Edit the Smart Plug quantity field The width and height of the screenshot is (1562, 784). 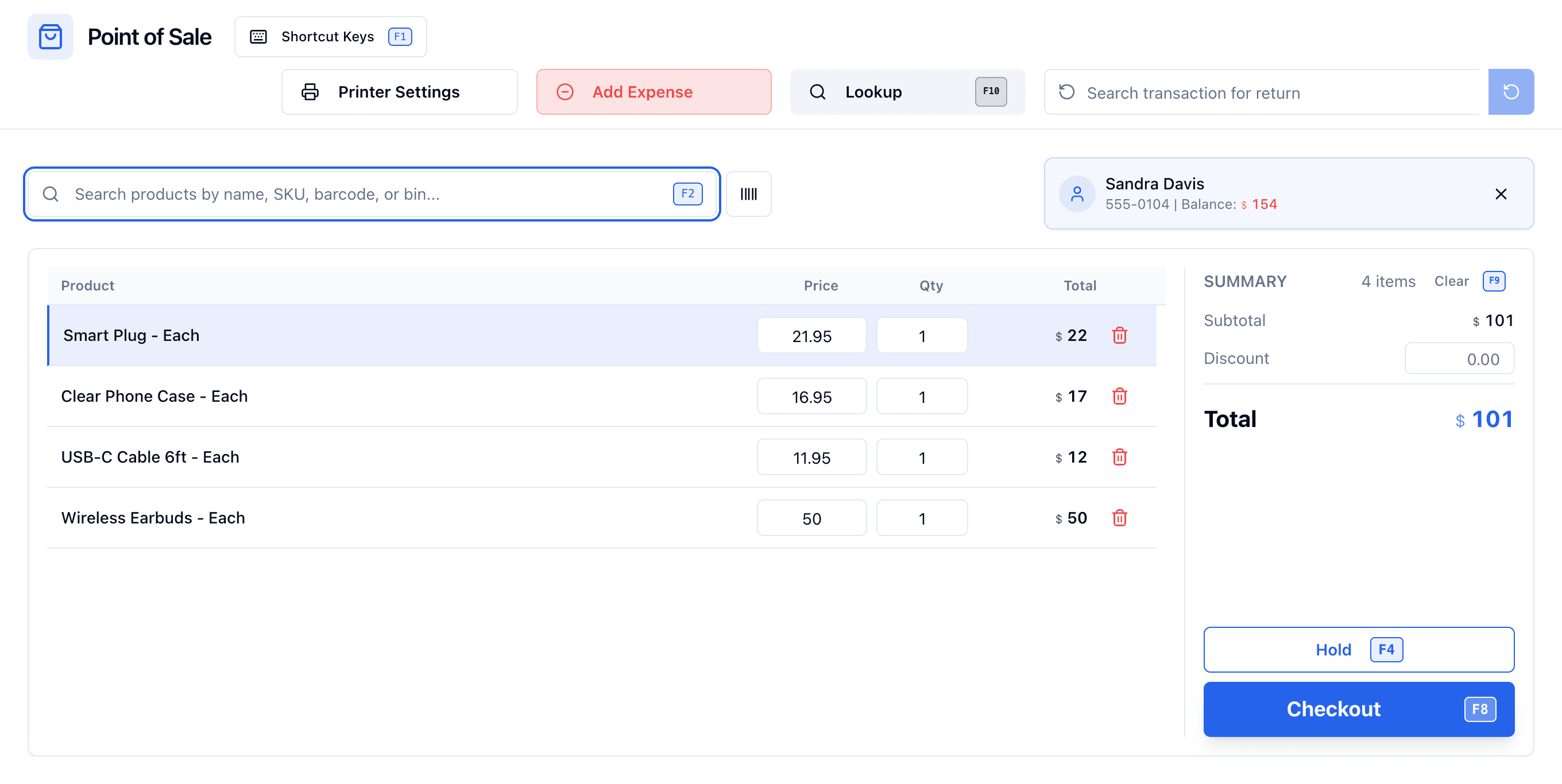[x=922, y=336]
